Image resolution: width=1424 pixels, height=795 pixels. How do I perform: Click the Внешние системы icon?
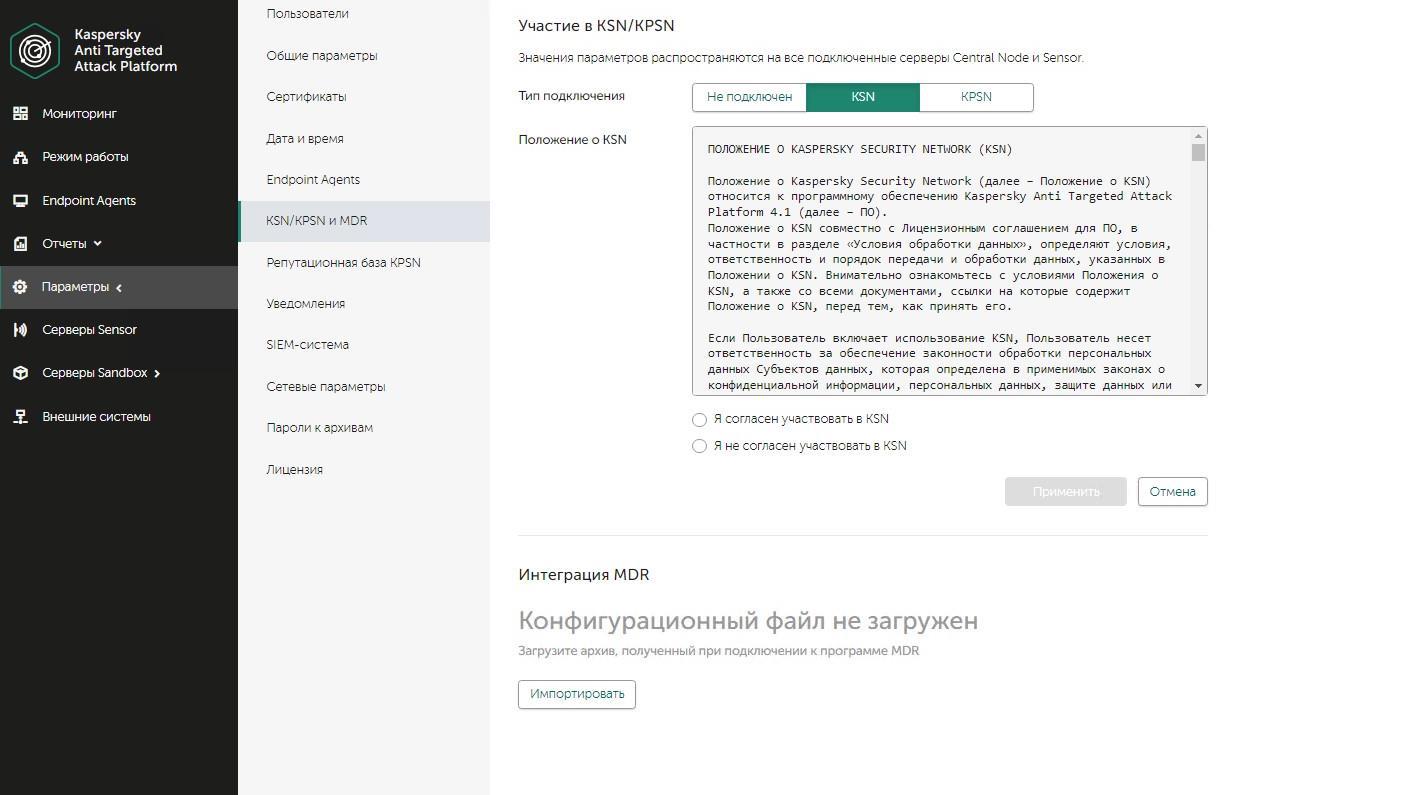(x=20, y=417)
